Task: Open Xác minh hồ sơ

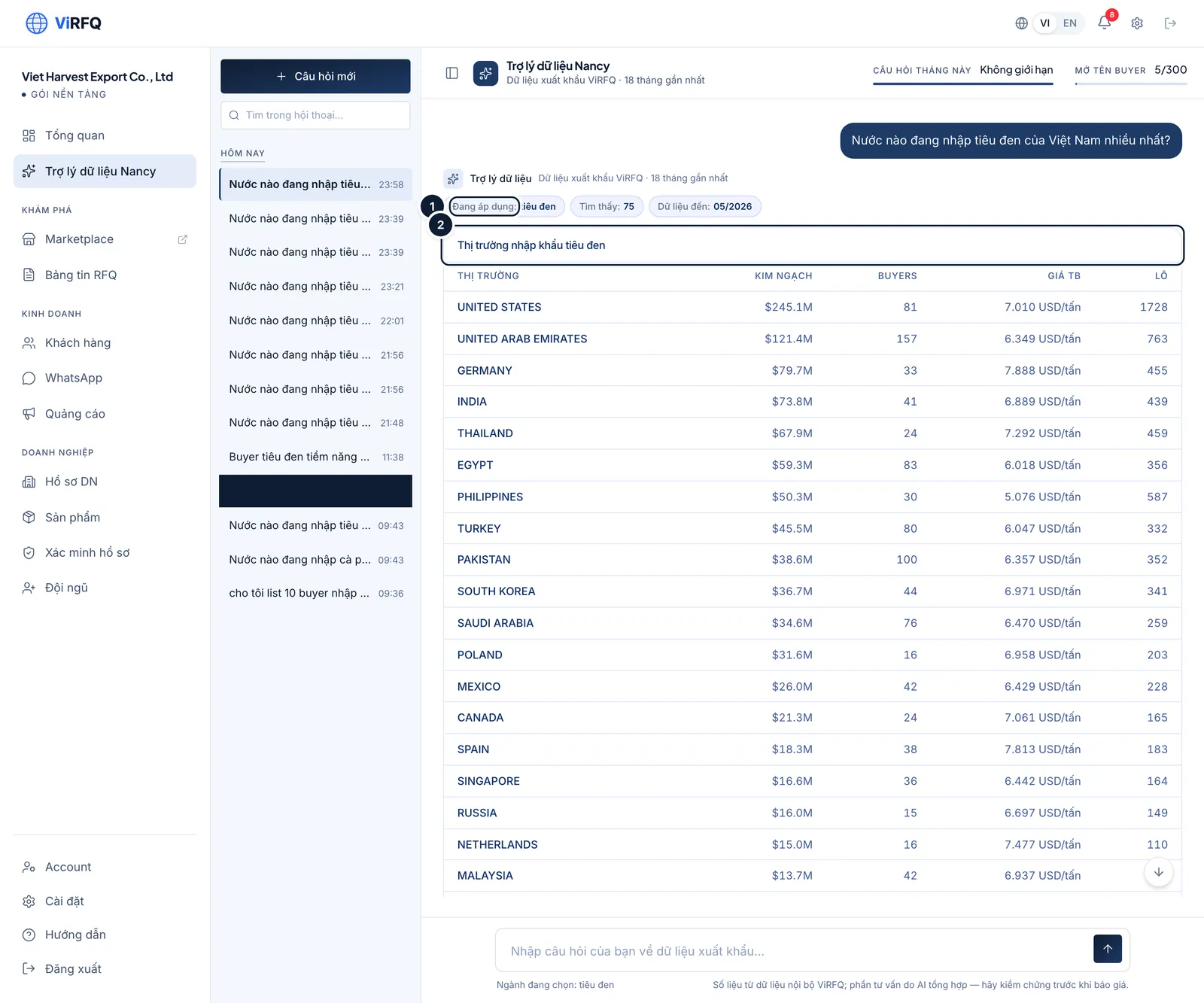Action: 105,552
